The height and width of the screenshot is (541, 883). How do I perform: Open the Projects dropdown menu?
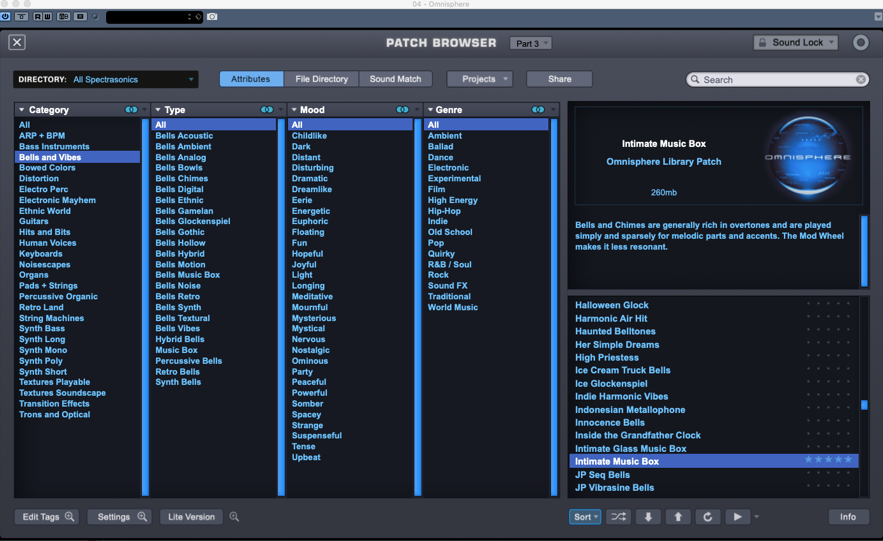click(480, 79)
